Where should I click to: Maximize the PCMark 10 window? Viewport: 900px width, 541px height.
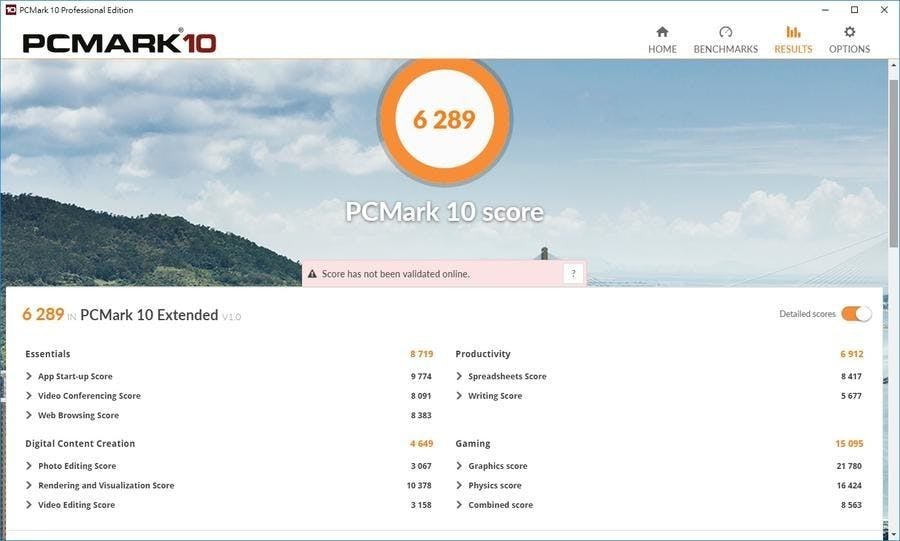tap(855, 10)
